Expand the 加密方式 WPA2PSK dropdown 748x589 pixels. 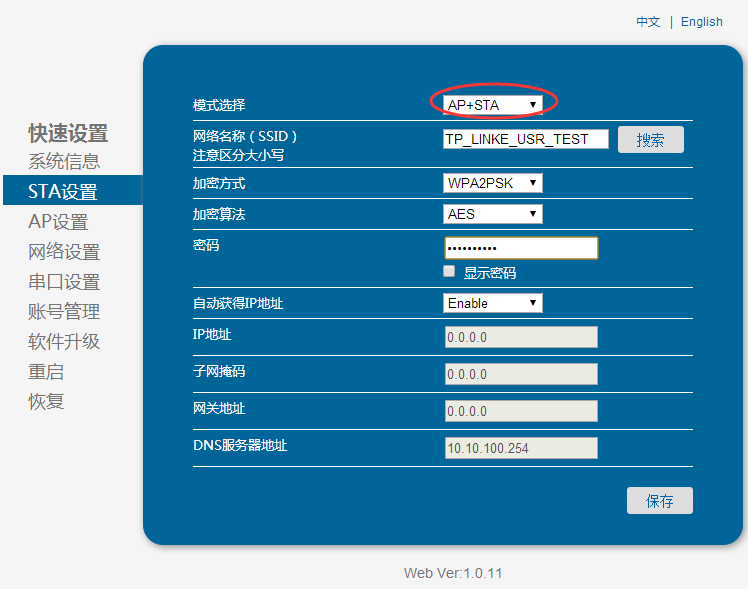(493, 183)
